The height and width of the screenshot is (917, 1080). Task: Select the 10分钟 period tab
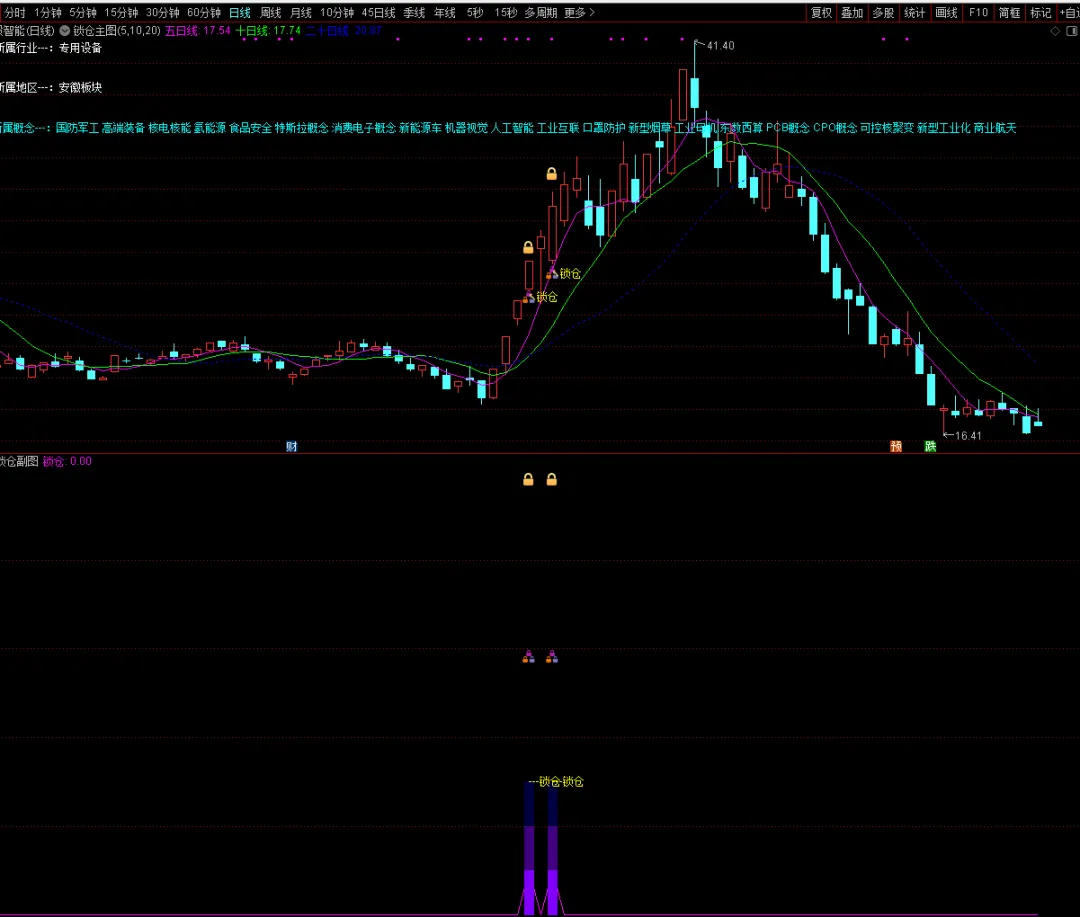click(337, 12)
